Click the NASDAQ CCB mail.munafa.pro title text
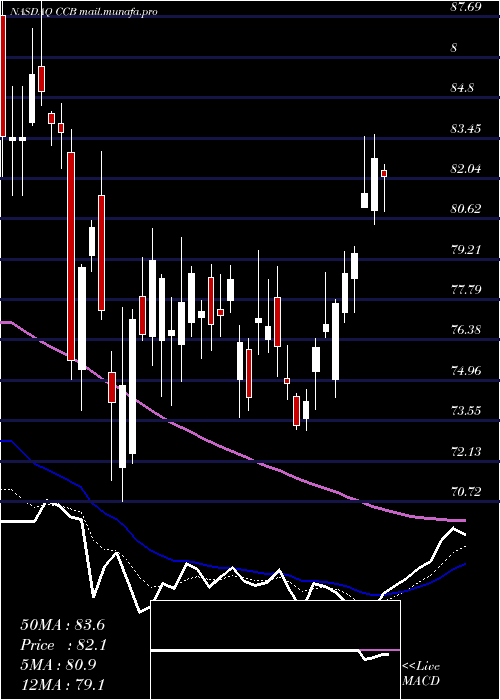 (x=83, y=12)
